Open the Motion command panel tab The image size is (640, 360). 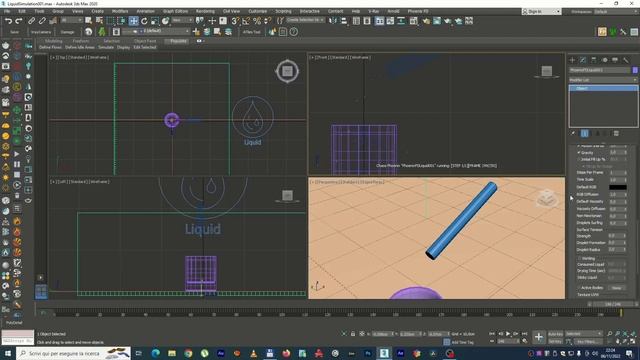[x=604, y=60]
